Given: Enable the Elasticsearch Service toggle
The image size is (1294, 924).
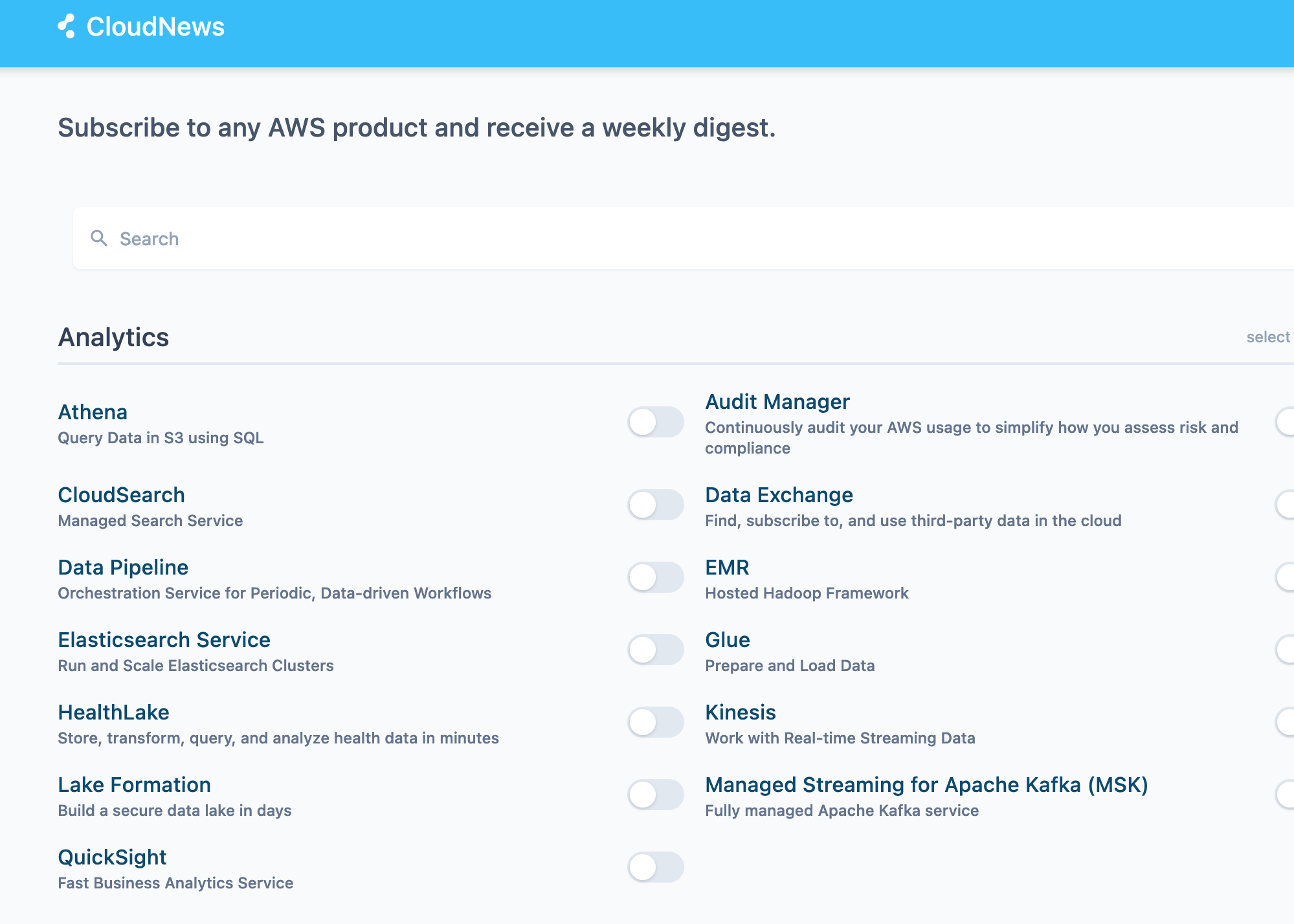Looking at the screenshot, I should [655, 650].
